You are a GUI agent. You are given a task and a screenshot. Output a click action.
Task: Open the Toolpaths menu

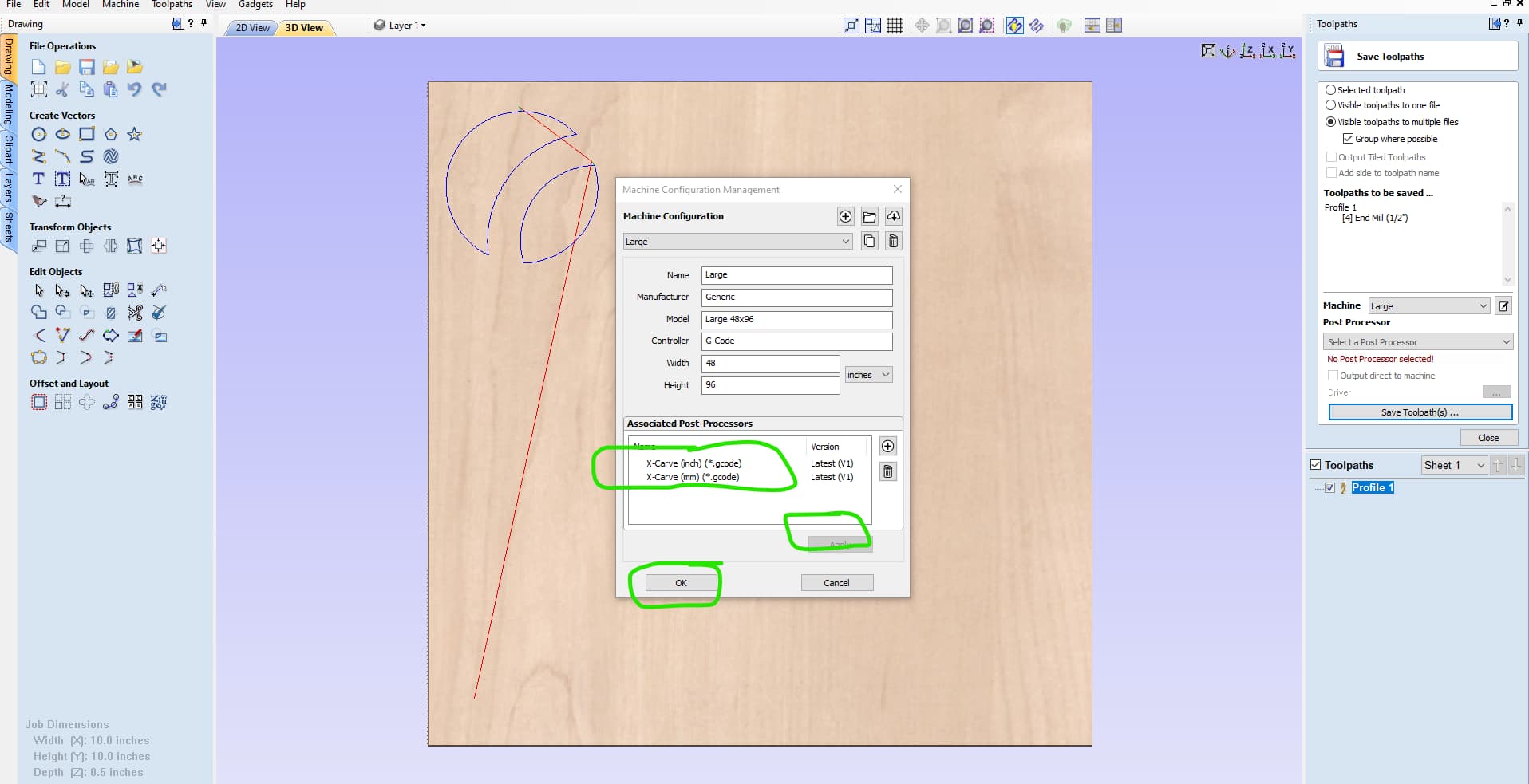(172, 4)
